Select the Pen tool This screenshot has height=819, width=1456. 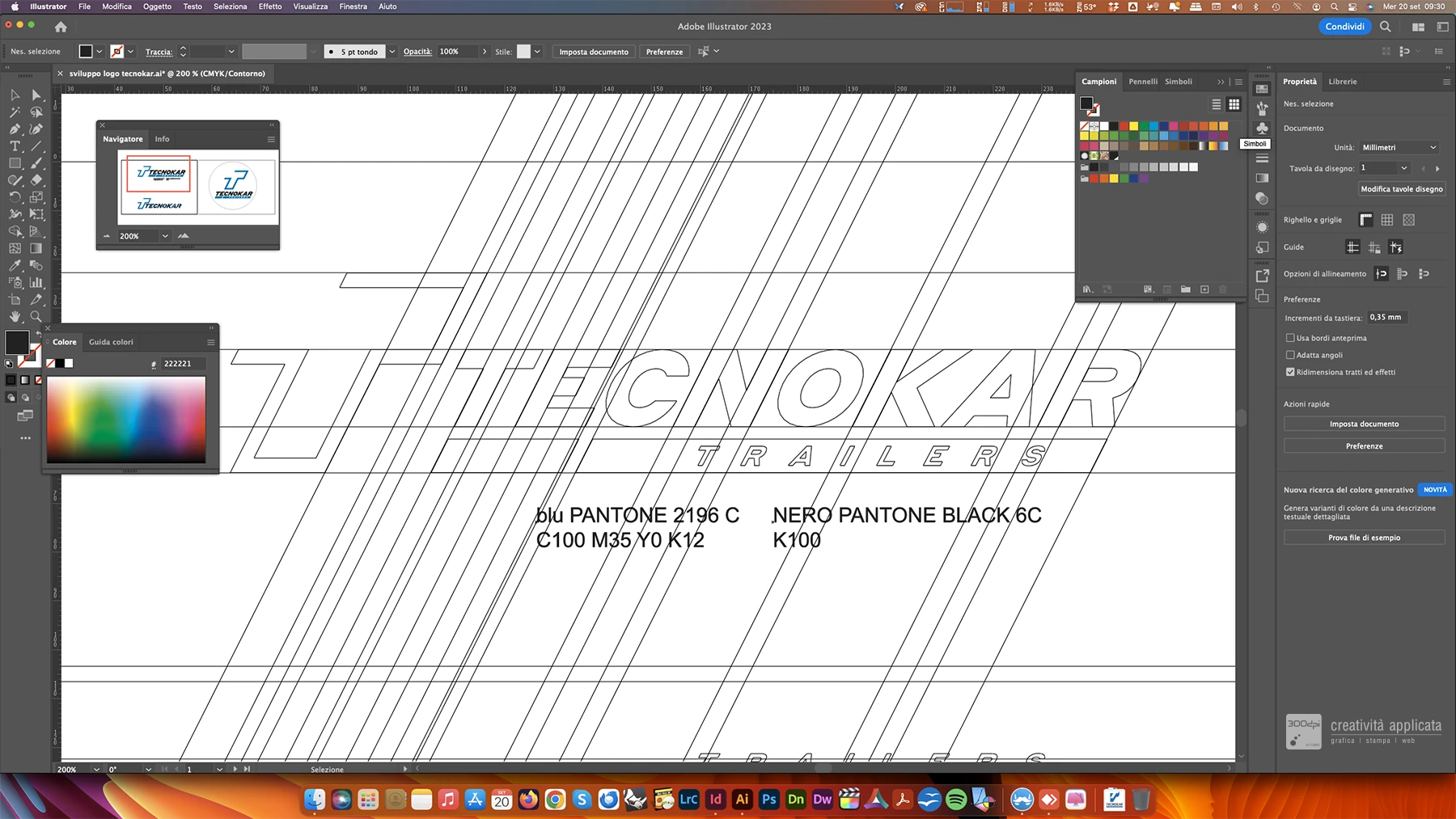tap(15, 129)
